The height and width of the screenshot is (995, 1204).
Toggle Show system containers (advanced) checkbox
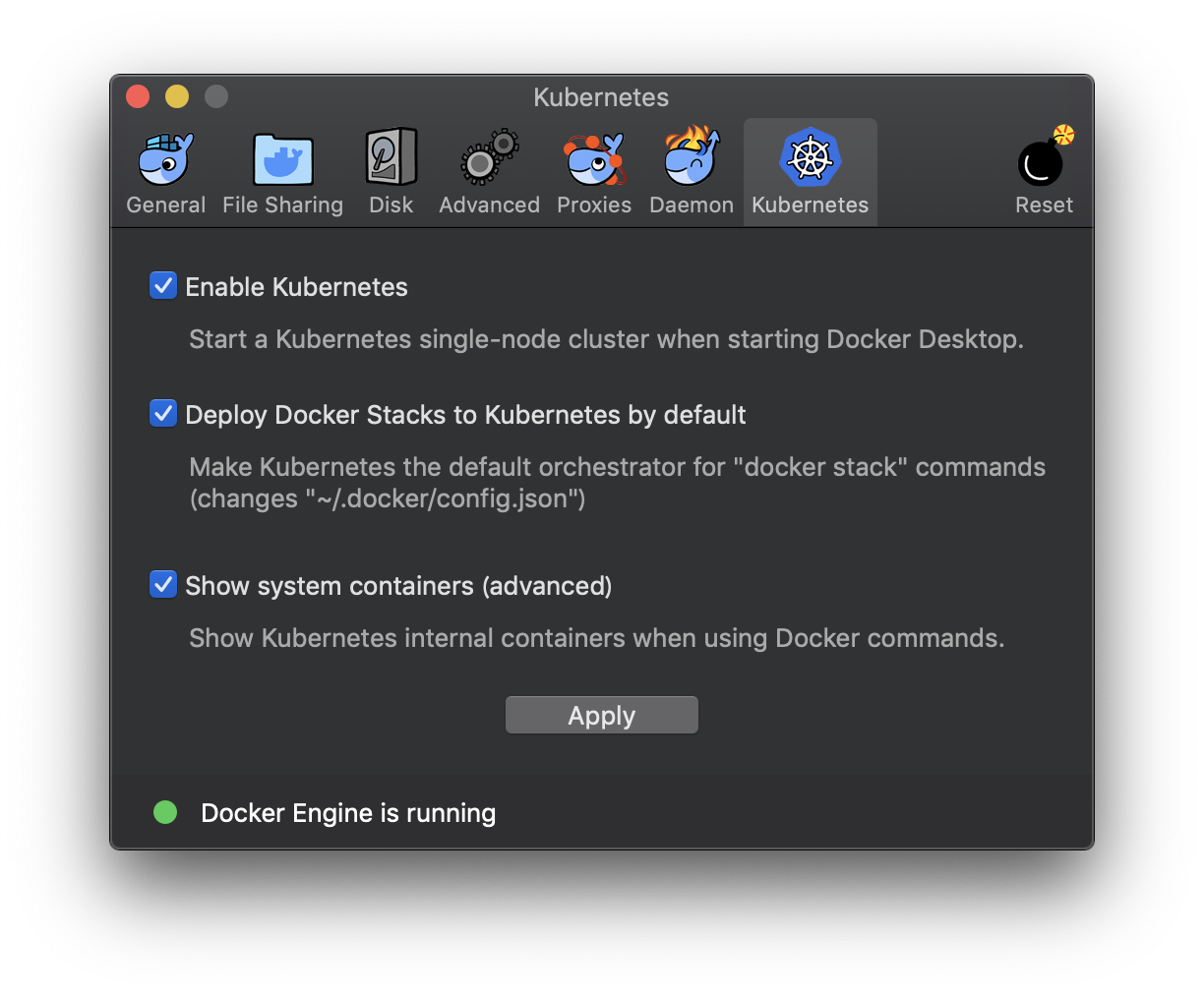click(163, 584)
